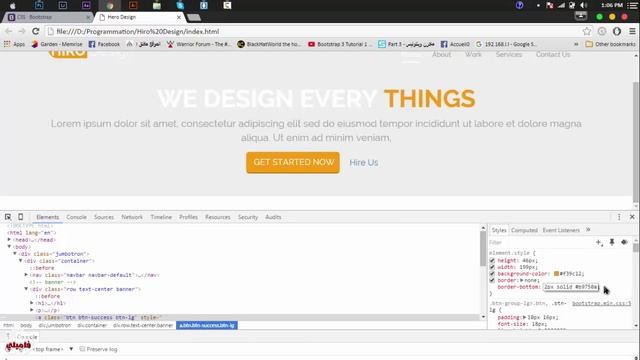Expand the h1 element node
640x360 pixels.
pos(32,303)
